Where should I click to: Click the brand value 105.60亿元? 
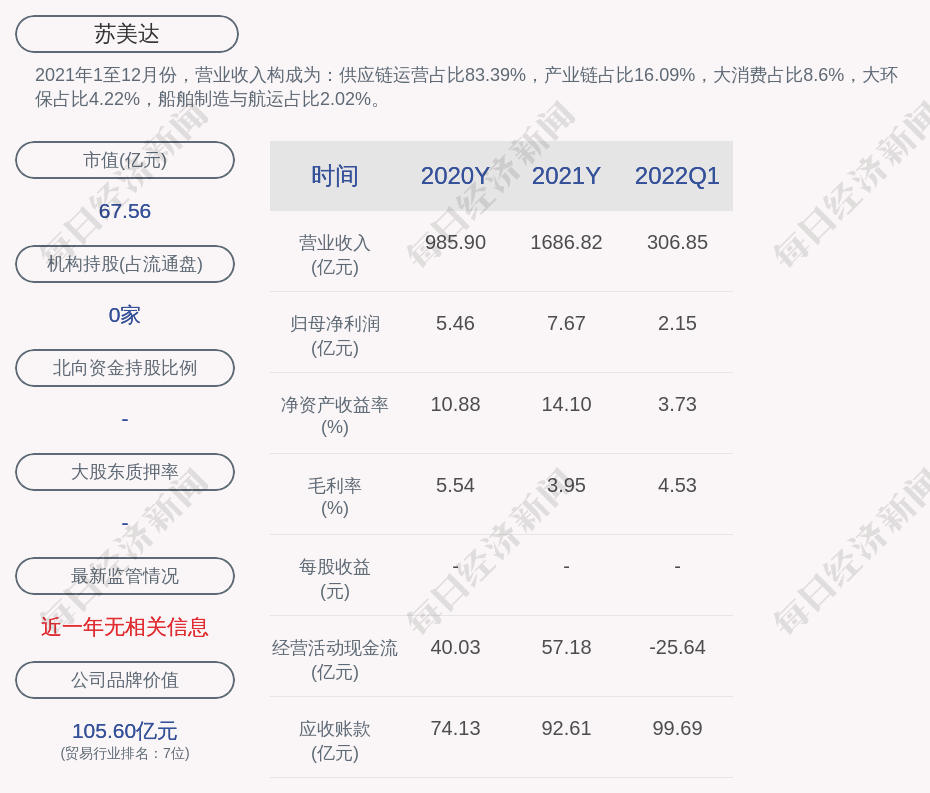(125, 731)
